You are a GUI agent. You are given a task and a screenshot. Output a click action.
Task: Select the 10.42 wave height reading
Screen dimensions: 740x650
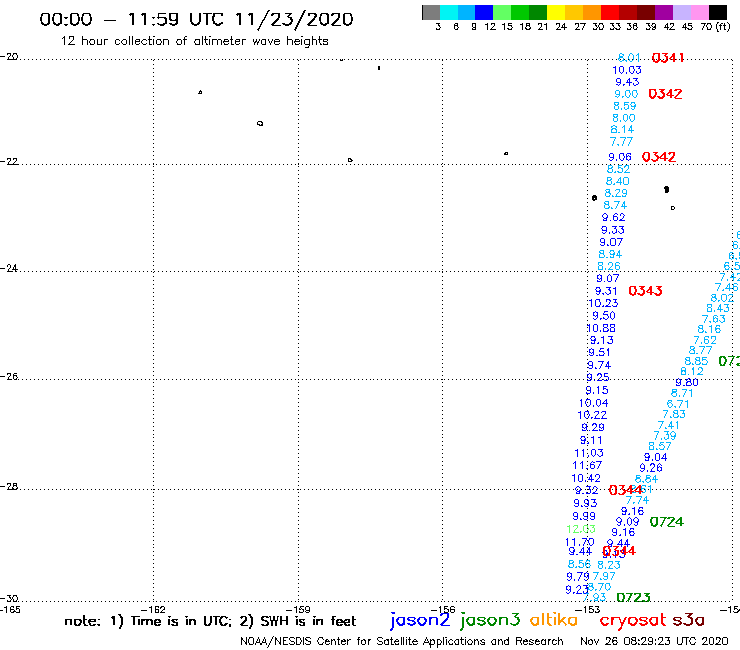586,478
